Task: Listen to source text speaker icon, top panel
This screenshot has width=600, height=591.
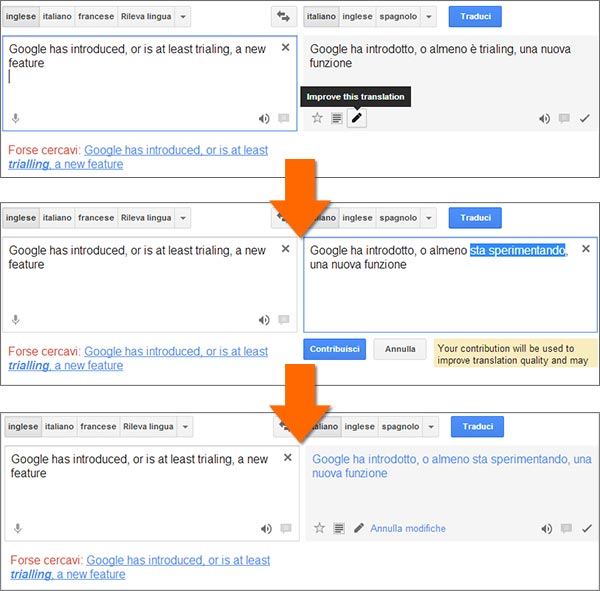Action: tap(264, 119)
